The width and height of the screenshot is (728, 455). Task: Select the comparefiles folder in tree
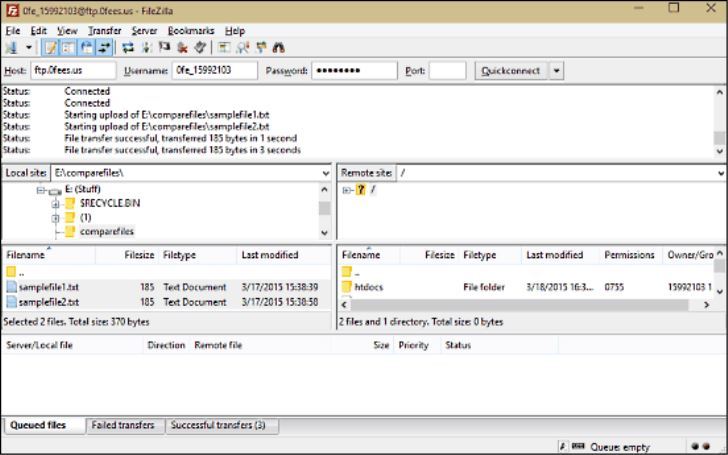(x=107, y=231)
